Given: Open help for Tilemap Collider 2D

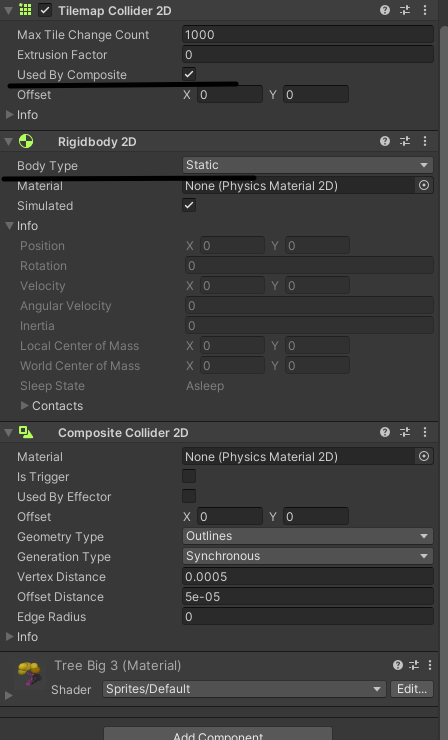Looking at the screenshot, I should pos(385,10).
